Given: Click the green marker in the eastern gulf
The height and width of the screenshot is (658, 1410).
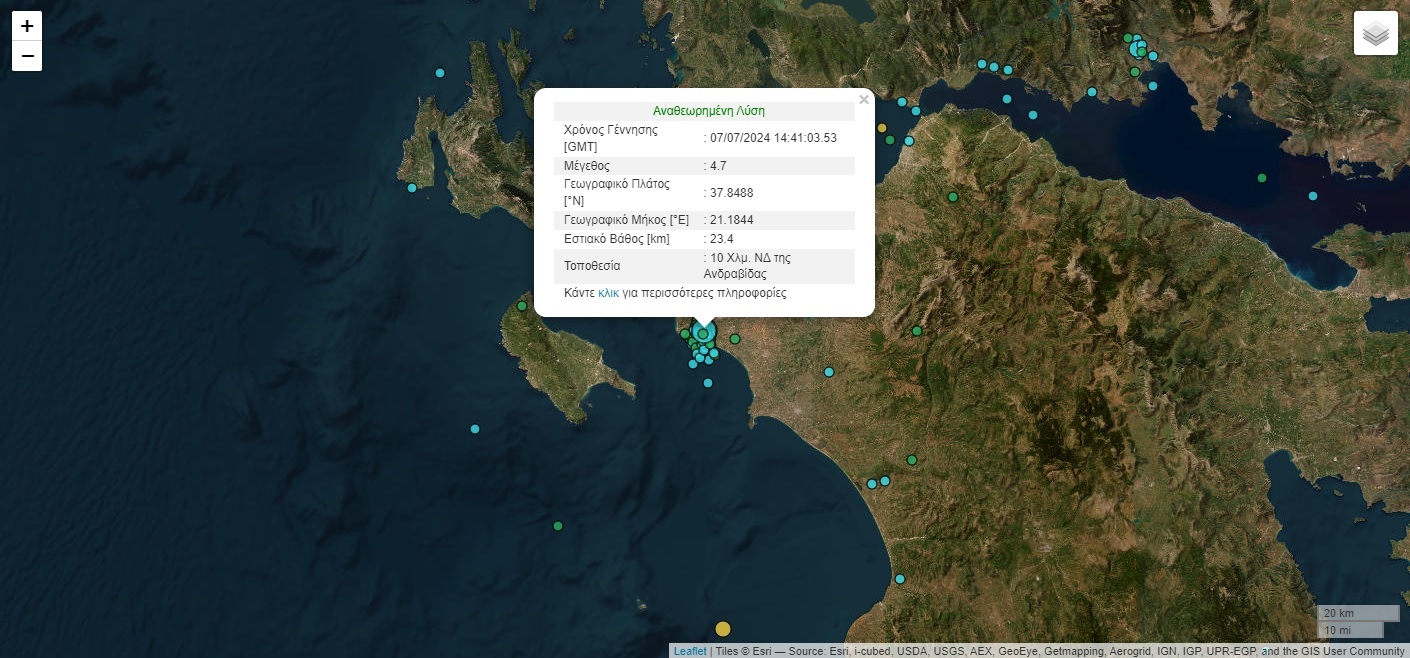Looking at the screenshot, I should pos(1262,178).
